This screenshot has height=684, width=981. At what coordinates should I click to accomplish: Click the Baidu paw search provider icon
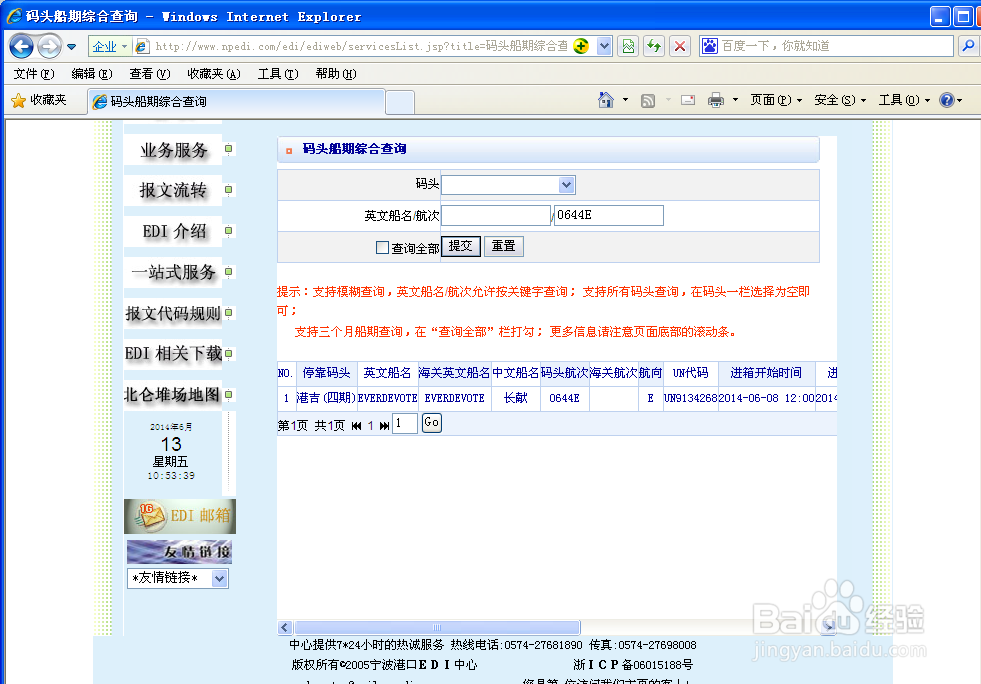click(x=709, y=46)
